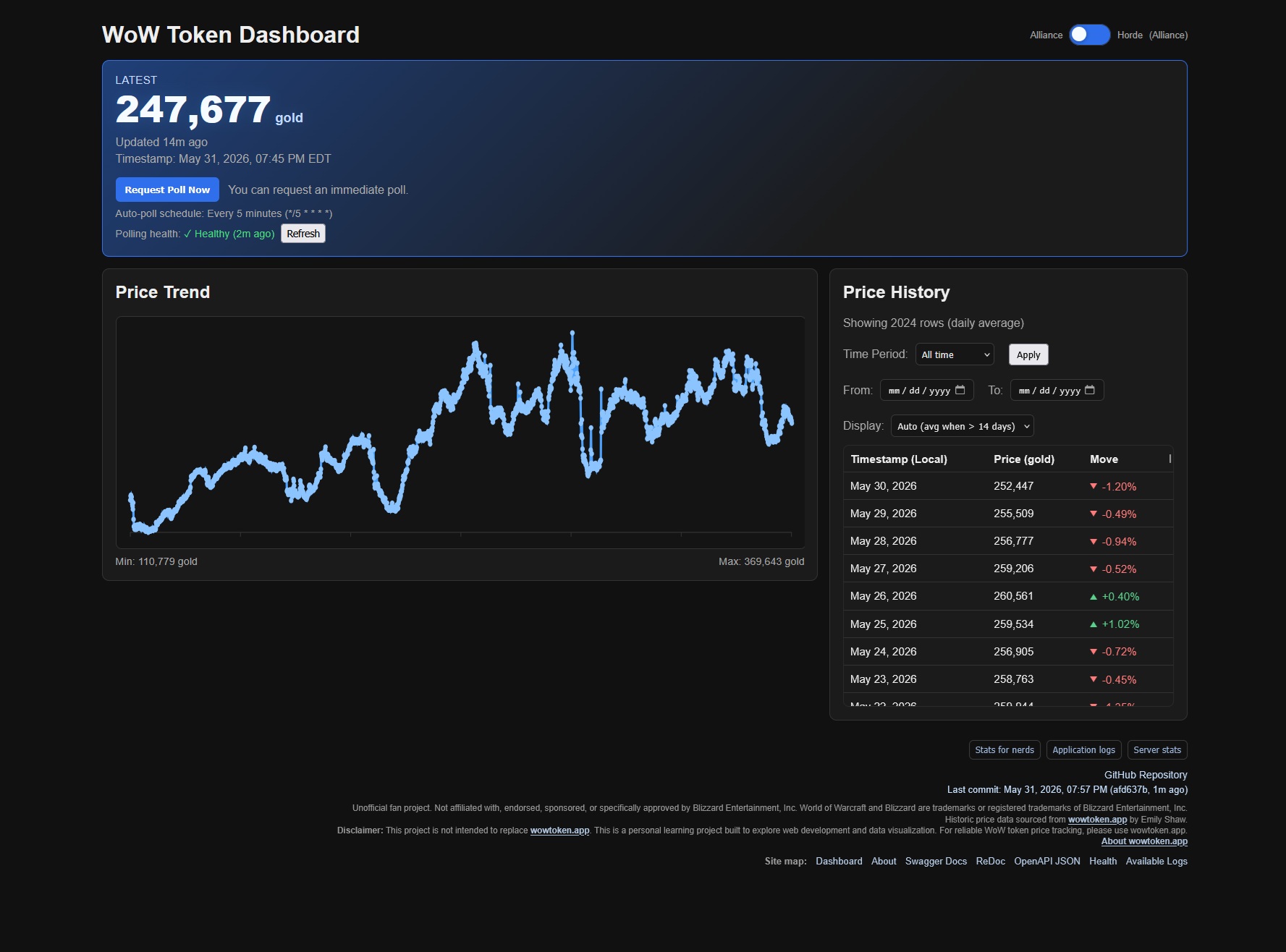Click the Last commit info line
Viewport: 1286px width, 952px height.
coord(1067,790)
